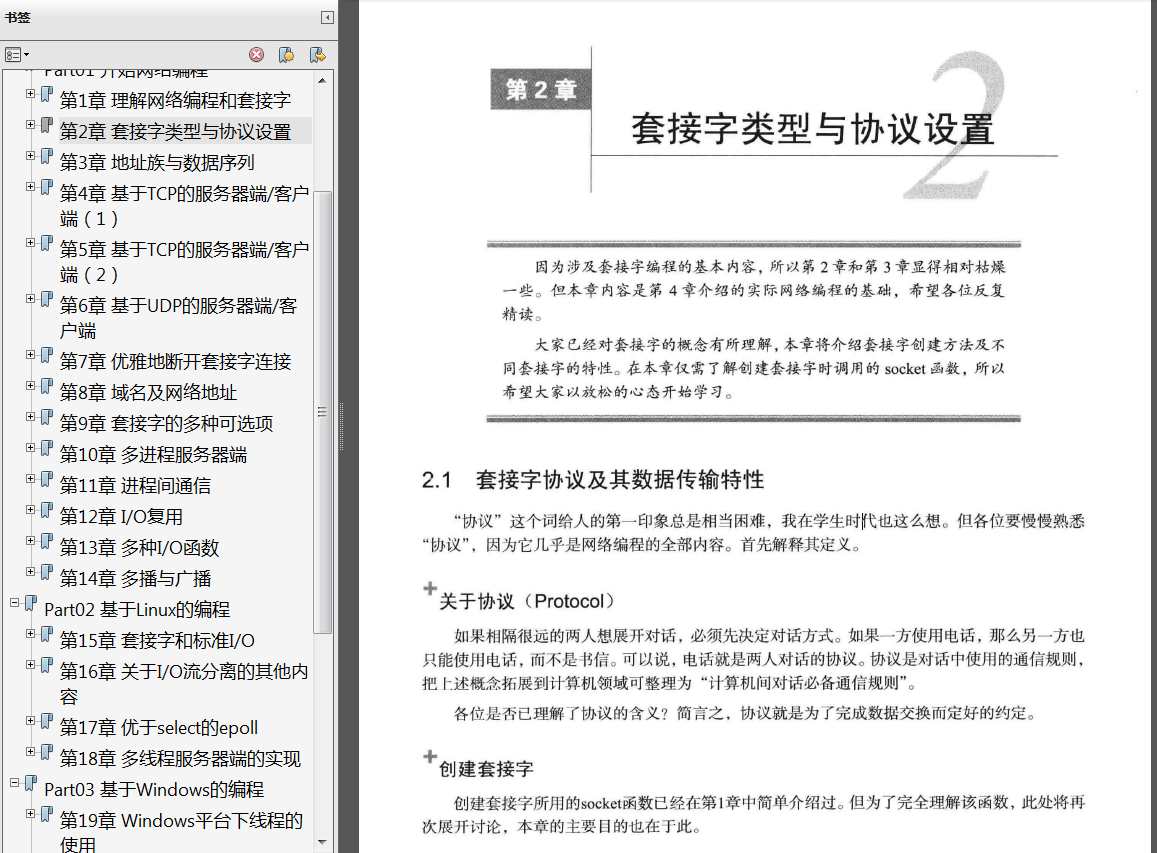
Task: Open bookmark 第13章 多种I/O函数
Action: click(139, 548)
